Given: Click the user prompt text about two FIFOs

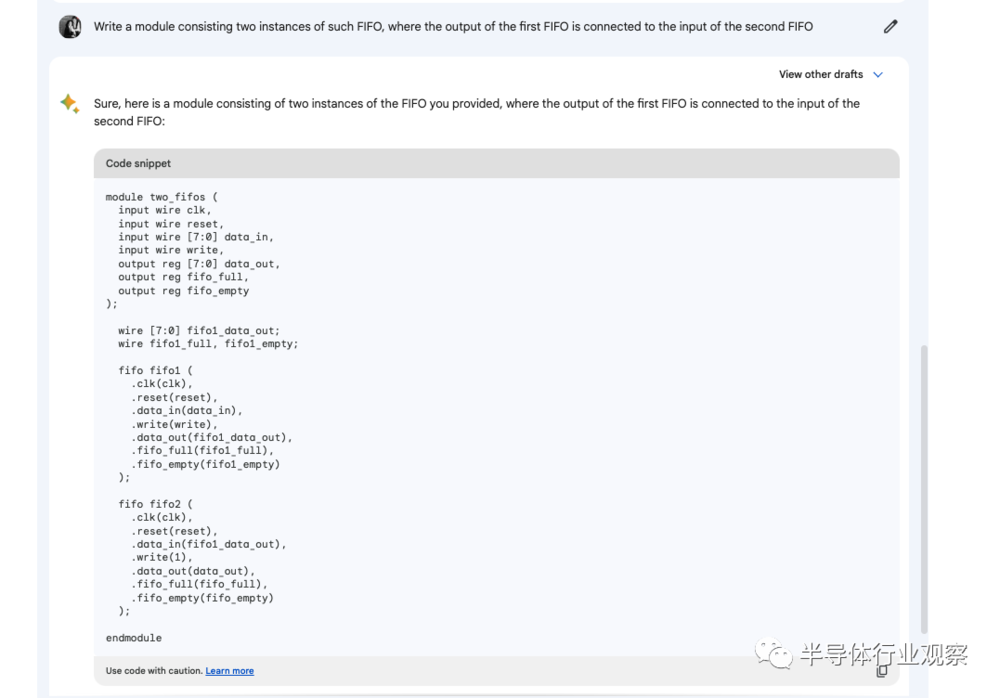Looking at the screenshot, I should point(453,27).
